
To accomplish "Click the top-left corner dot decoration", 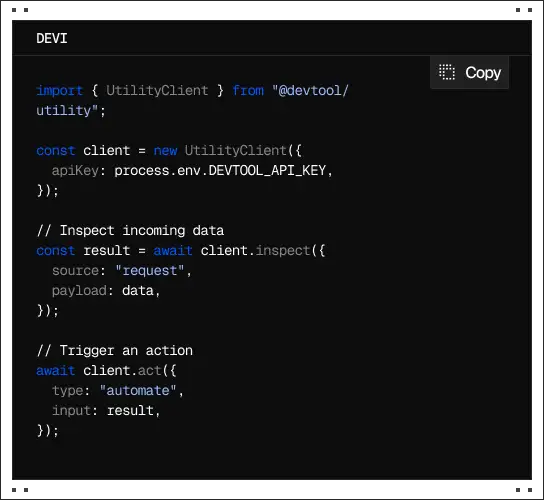I will pos(14,10).
